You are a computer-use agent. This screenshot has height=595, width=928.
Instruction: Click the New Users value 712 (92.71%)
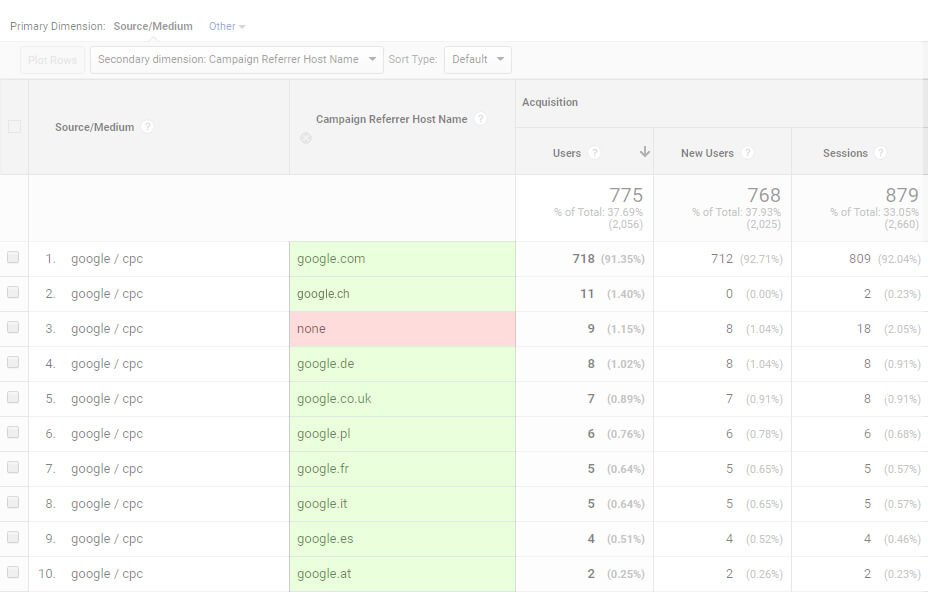(747, 259)
